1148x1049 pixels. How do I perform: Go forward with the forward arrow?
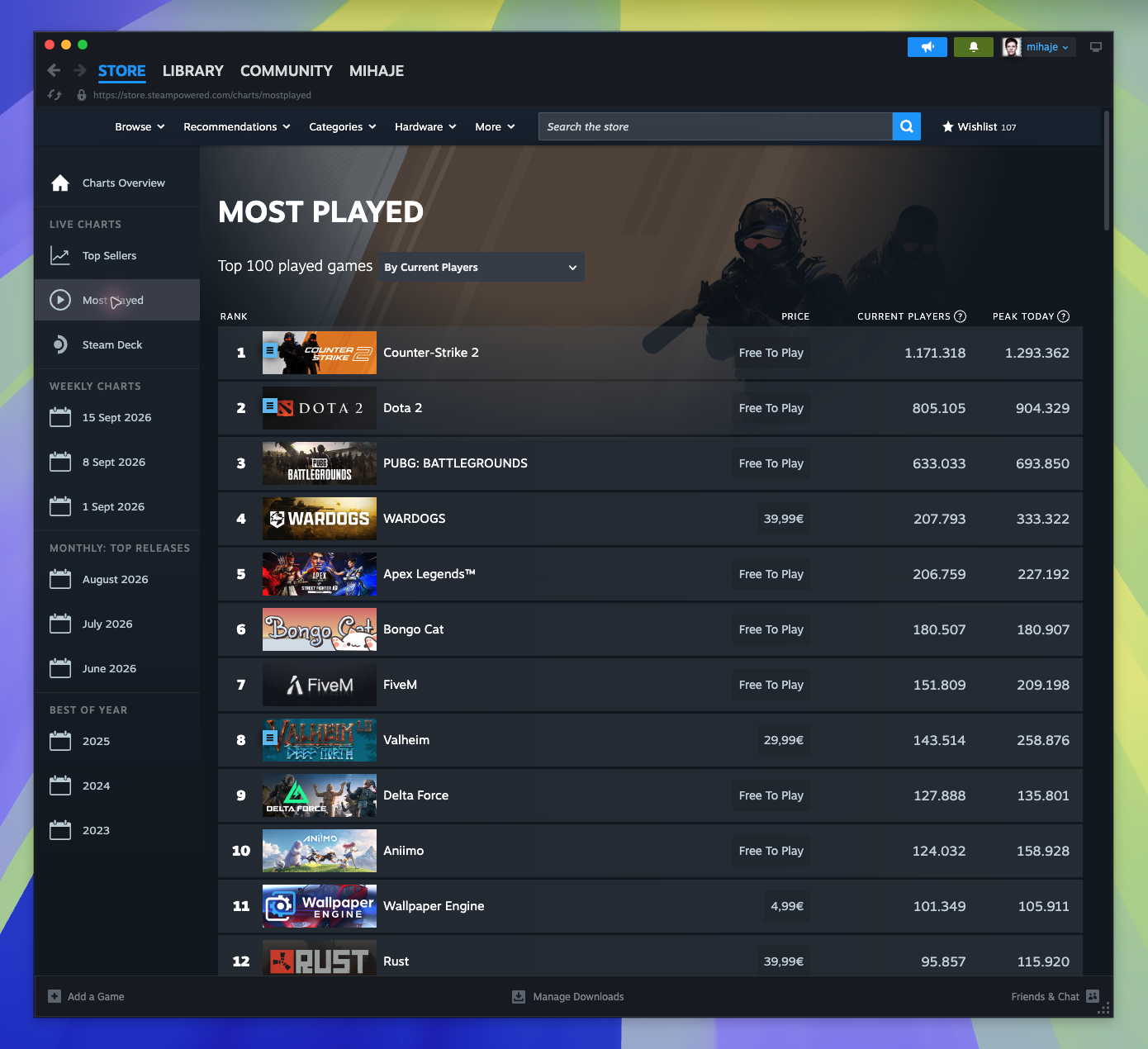pyautogui.click(x=80, y=70)
